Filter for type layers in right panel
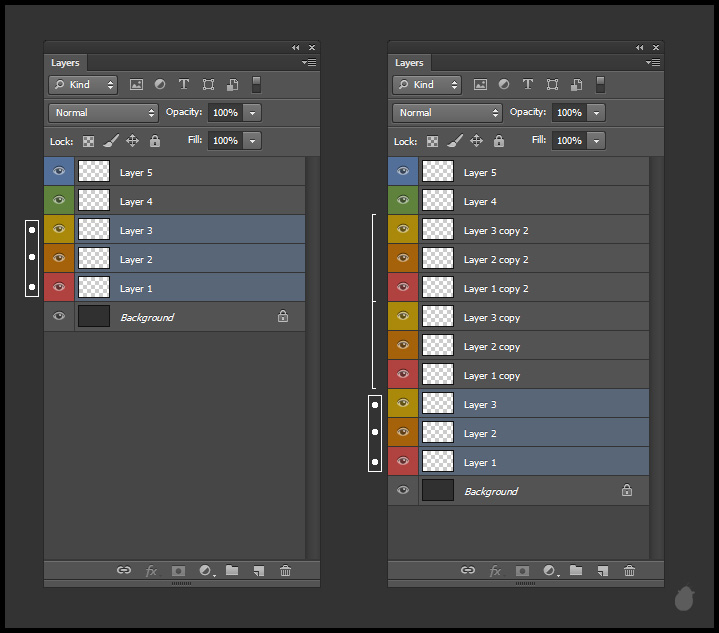 [528, 85]
